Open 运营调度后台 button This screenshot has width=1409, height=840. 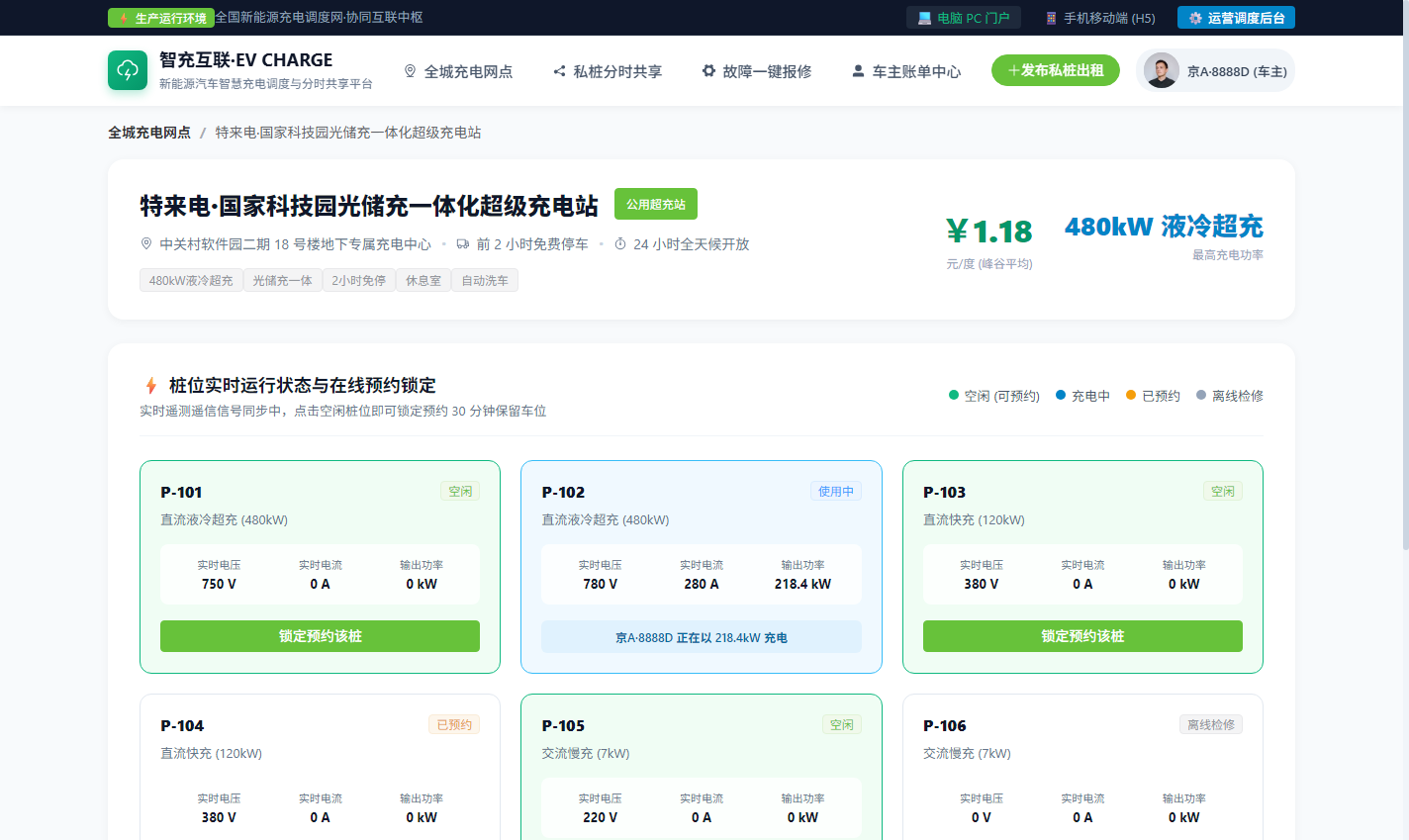(1236, 18)
